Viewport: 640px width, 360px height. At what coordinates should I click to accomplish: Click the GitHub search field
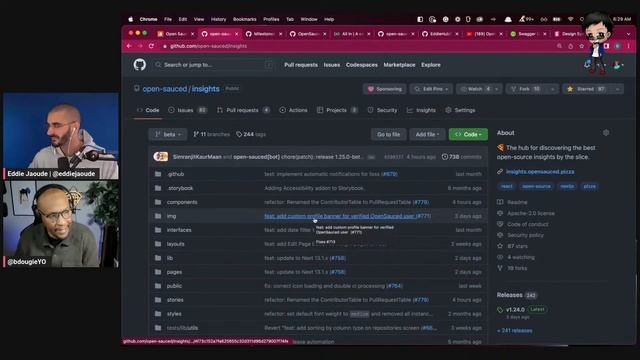(213, 65)
